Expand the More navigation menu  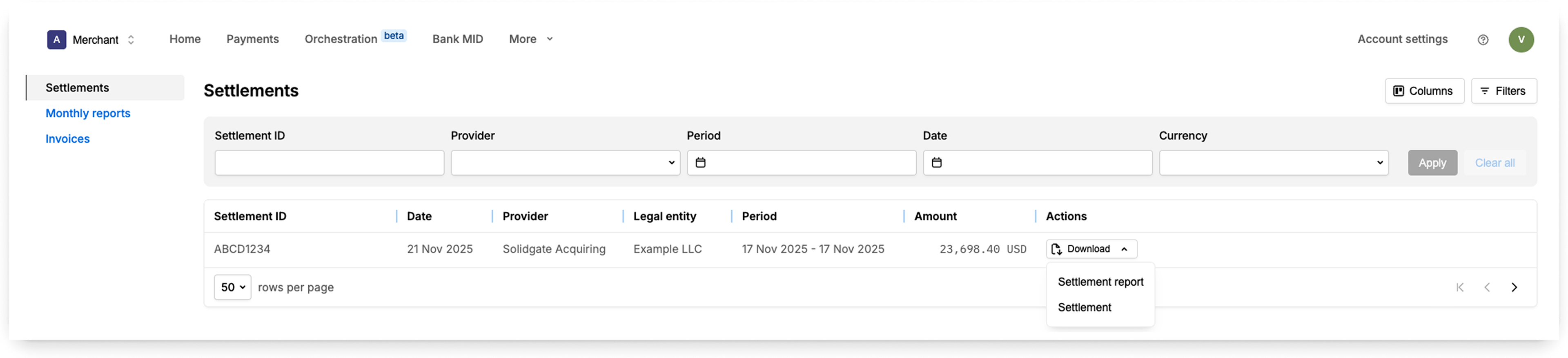tap(529, 39)
